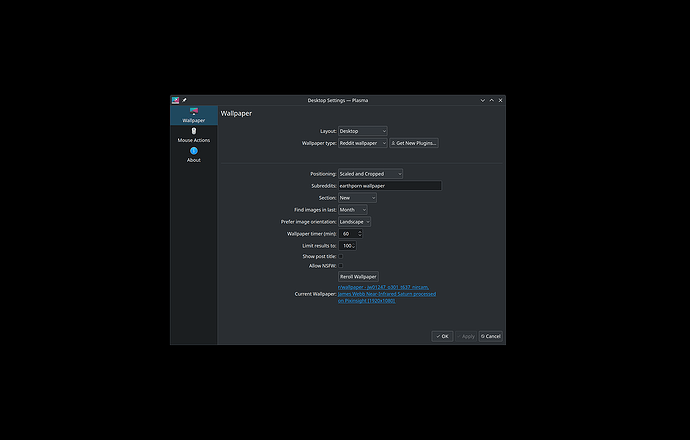Expand Find images in last dropdown
Screen dimensions: 690x440
(x=352, y=210)
